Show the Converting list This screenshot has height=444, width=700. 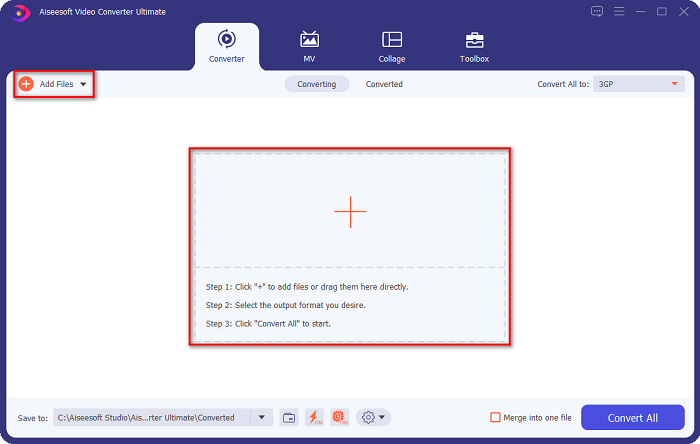point(317,84)
